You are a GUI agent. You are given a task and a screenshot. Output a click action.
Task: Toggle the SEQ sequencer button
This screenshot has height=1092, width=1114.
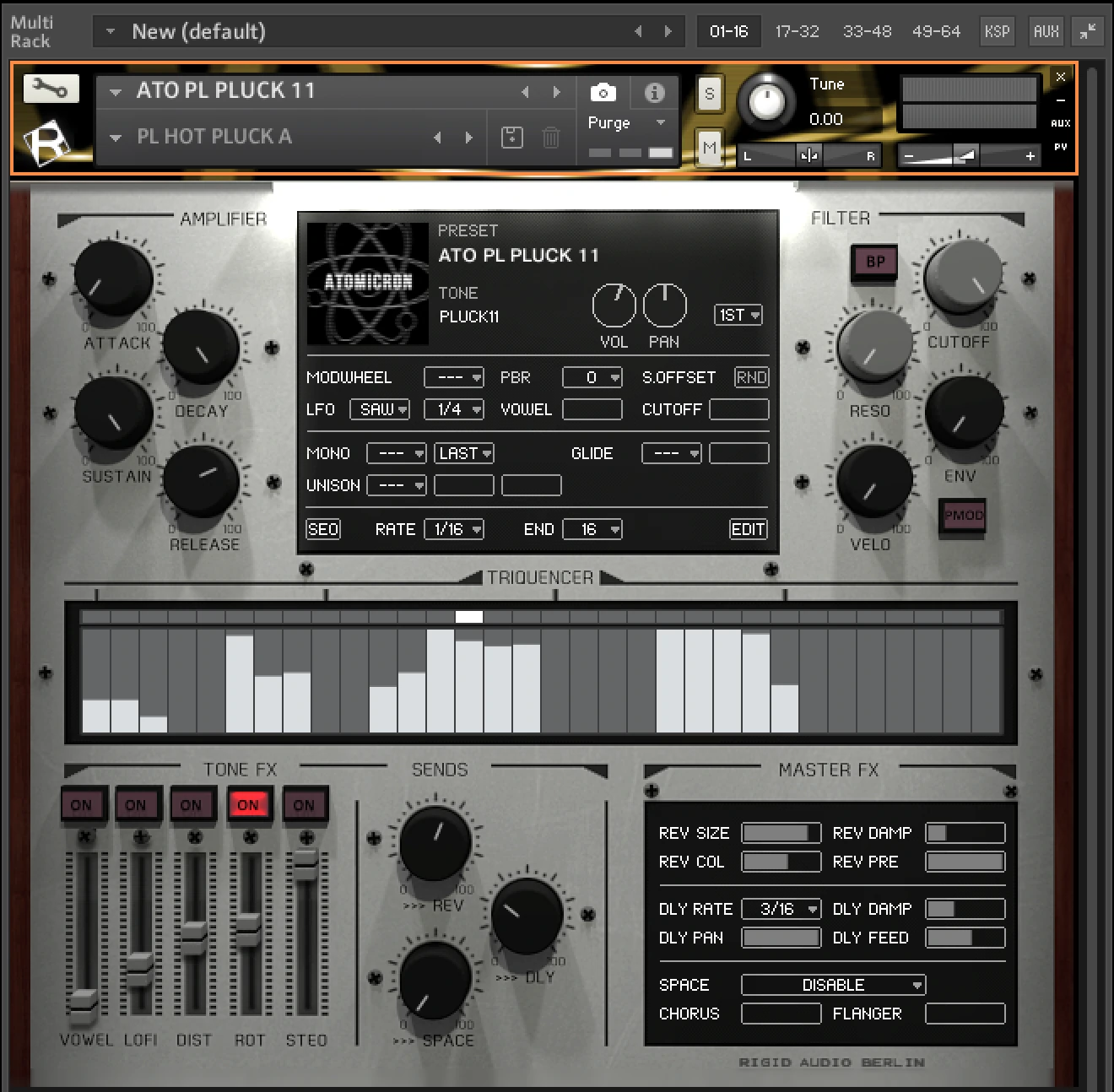[x=322, y=529]
